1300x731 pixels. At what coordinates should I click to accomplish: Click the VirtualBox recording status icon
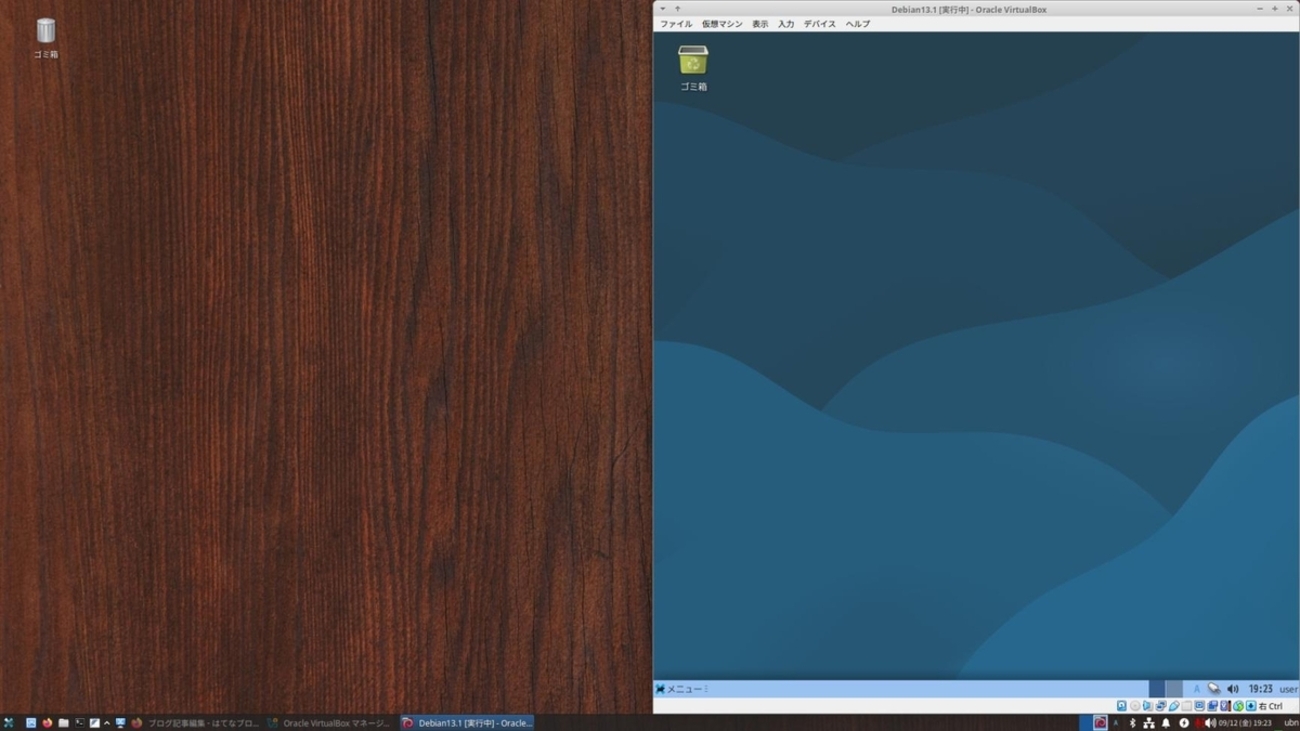[x=1212, y=706]
